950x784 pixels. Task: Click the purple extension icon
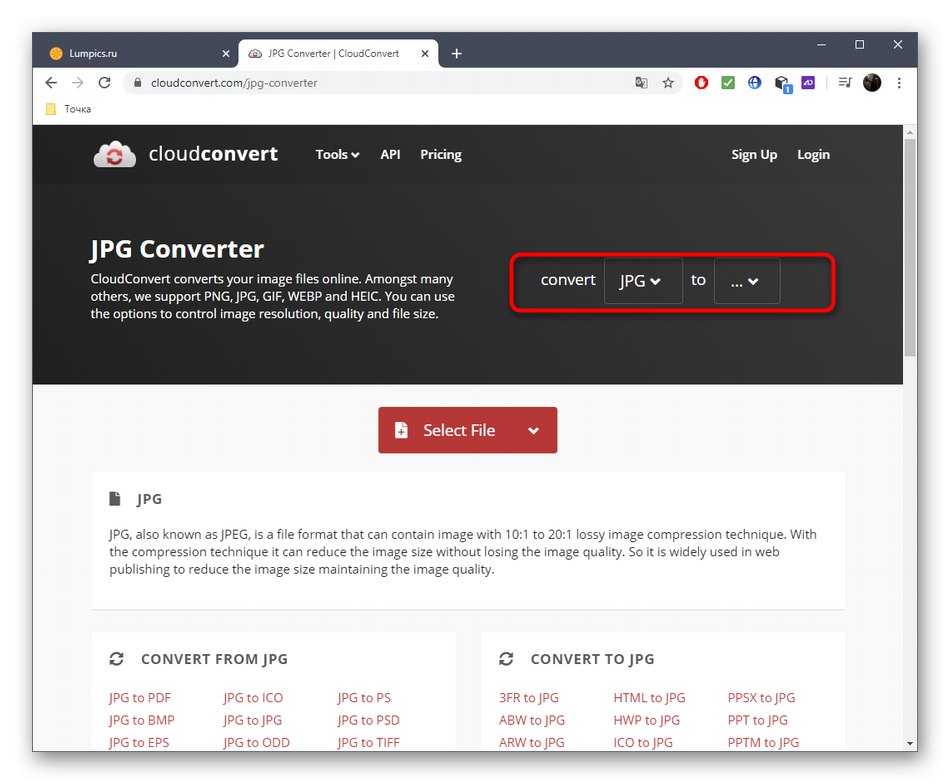pos(808,83)
